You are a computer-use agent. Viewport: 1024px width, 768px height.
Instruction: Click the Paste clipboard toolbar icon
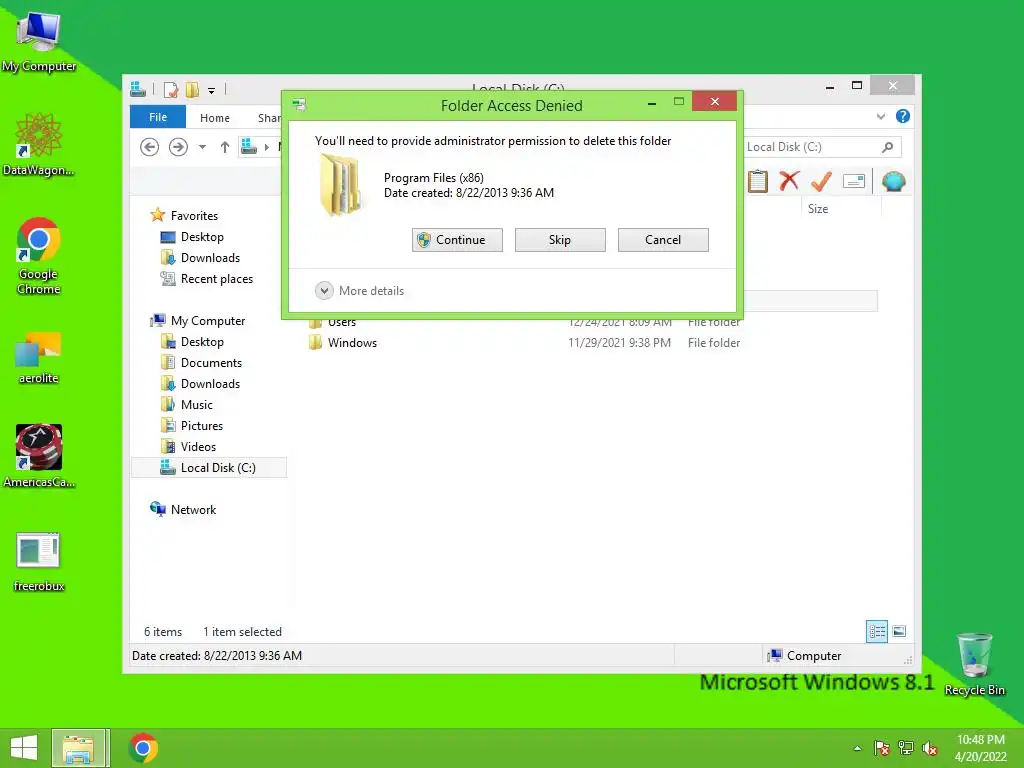pyautogui.click(x=758, y=181)
